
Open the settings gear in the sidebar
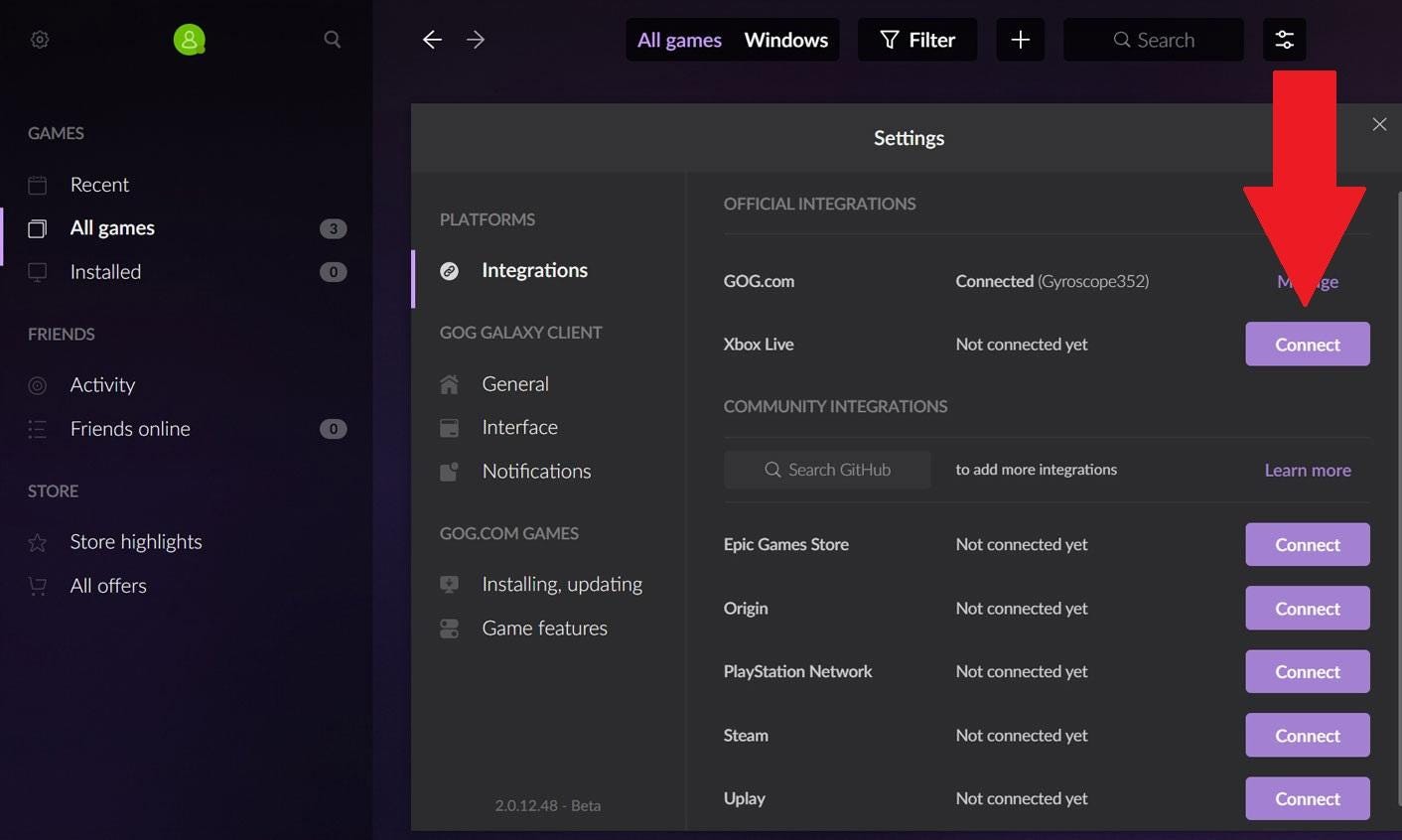[40, 40]
